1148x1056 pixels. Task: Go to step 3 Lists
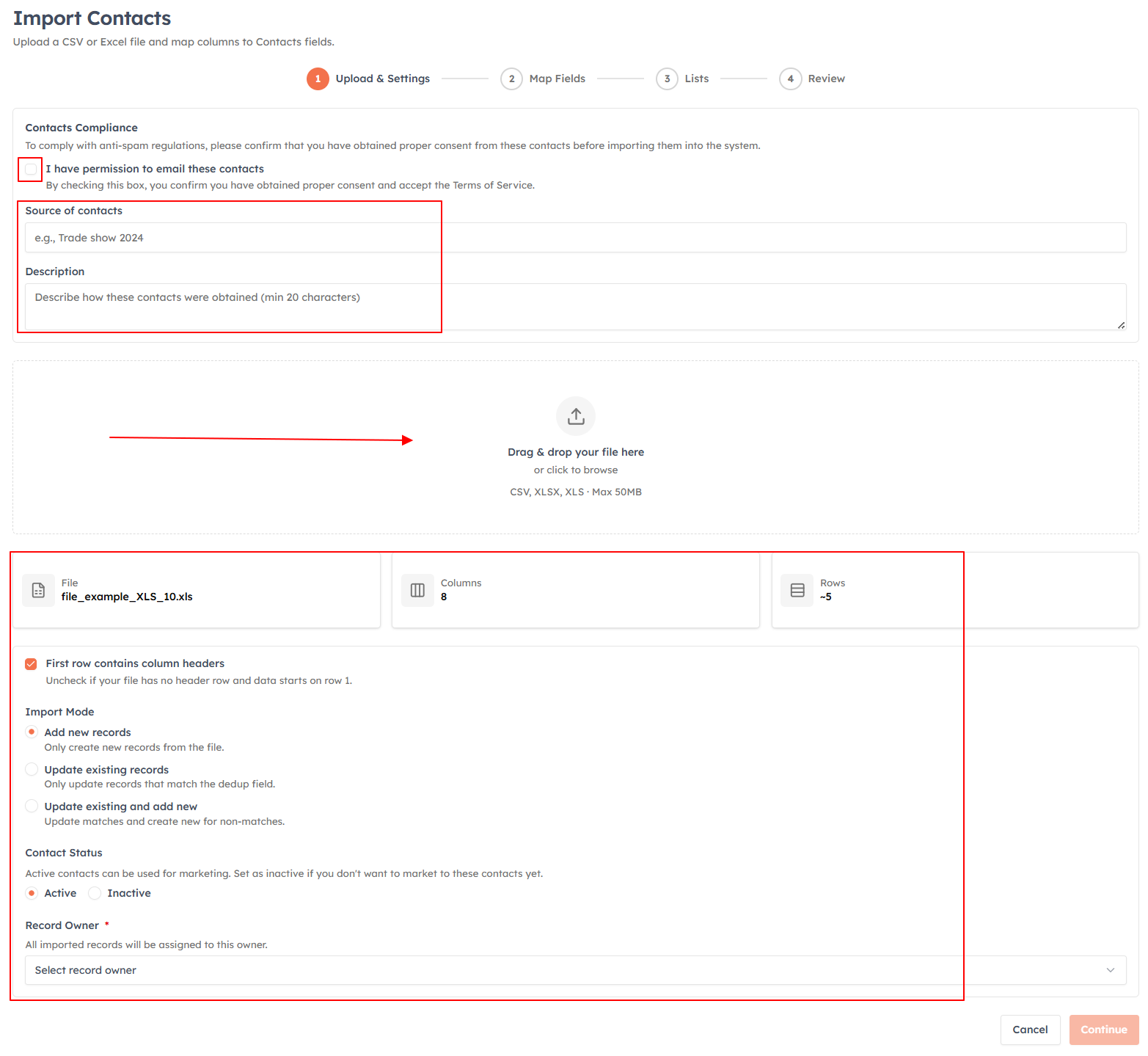coord(682,79)
